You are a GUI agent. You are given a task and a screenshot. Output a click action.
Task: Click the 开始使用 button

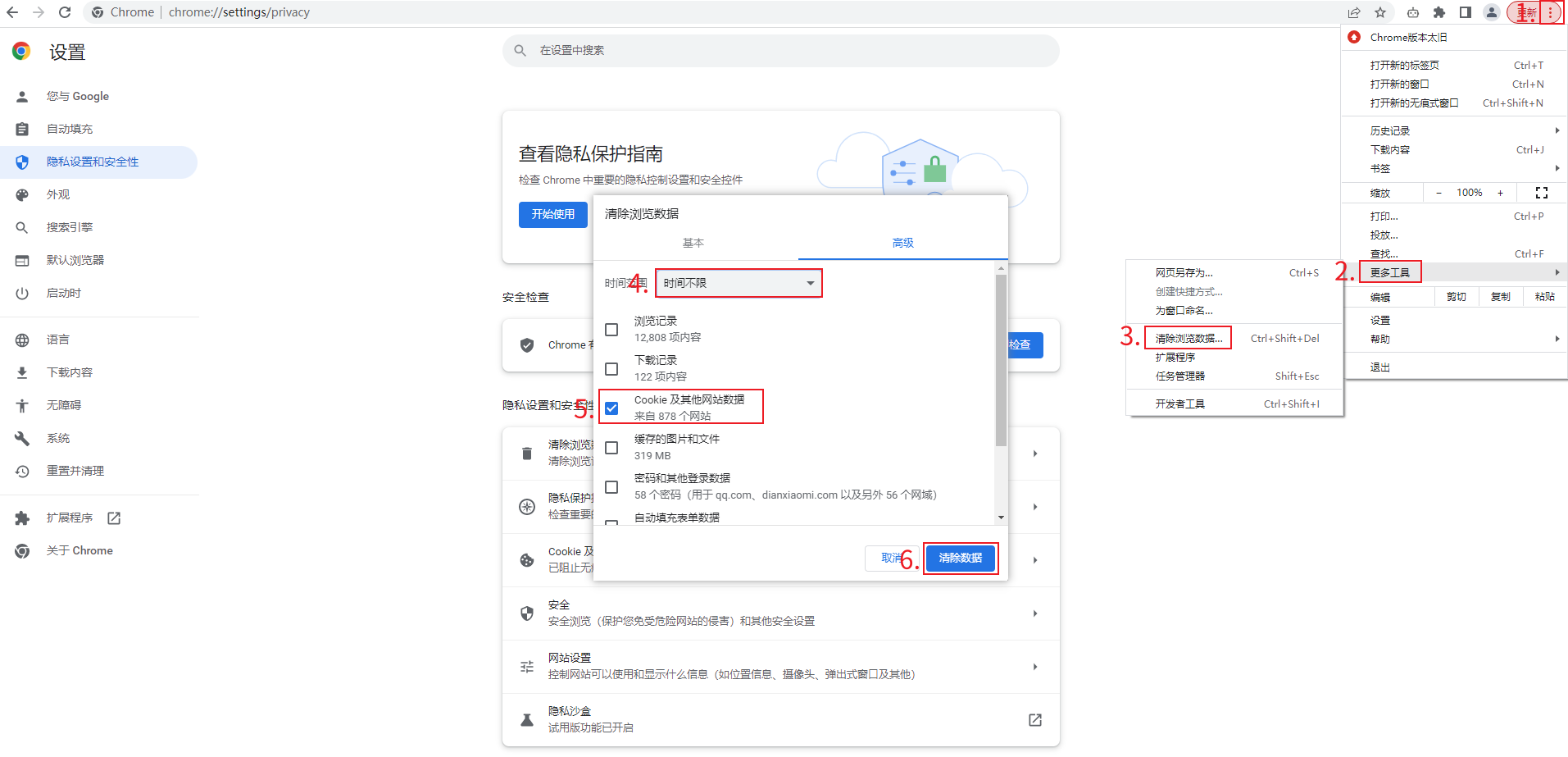pyautogui.click(x=553, y=214)
